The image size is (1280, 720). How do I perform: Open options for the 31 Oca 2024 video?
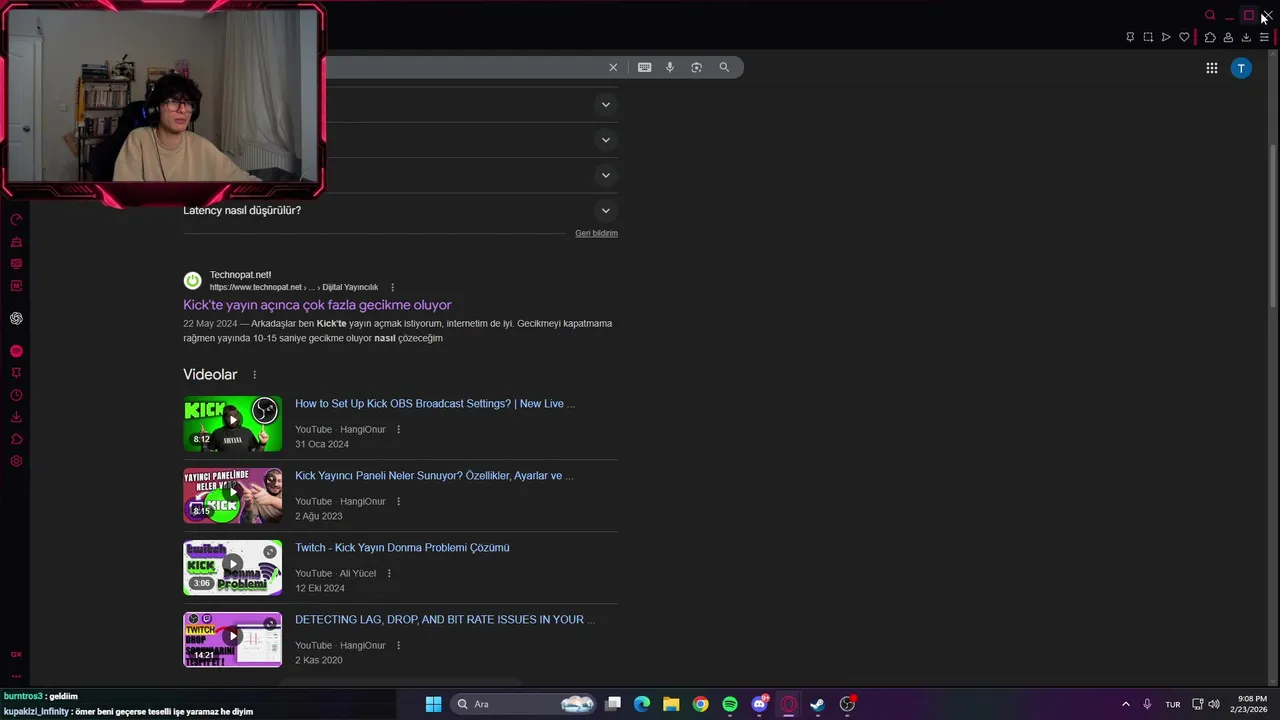(x=398, y=430)
